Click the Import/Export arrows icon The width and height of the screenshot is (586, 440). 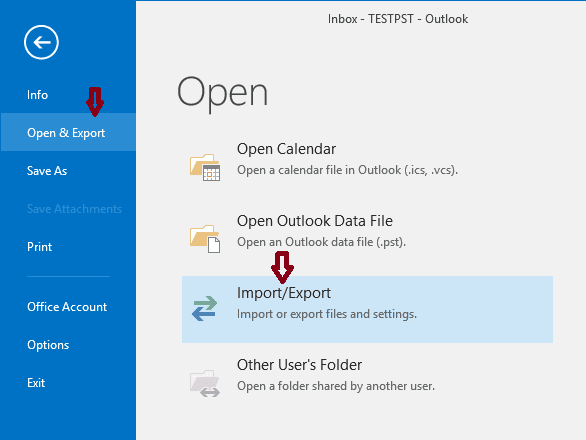[204, 309]
